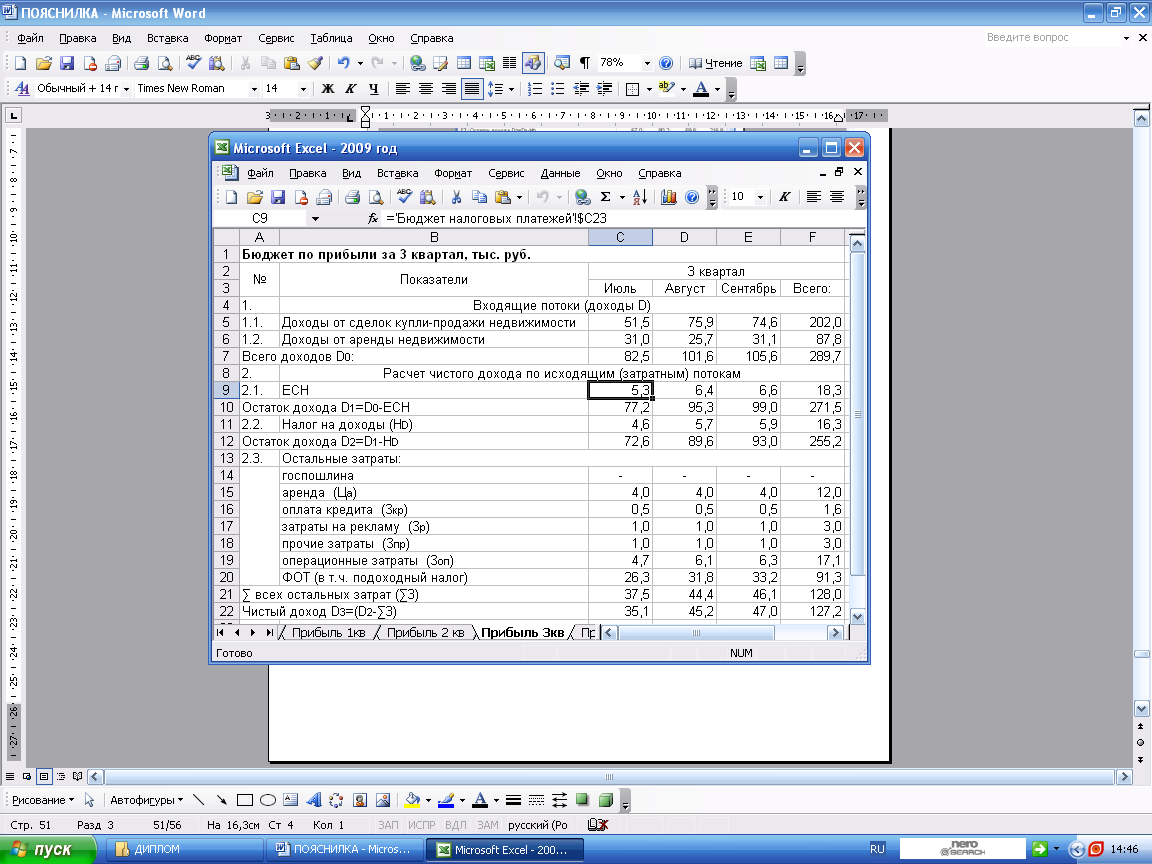The image size is (1152, 864).
Task: Open the Excel Name Box dropdown arrow
Action: 315,218
